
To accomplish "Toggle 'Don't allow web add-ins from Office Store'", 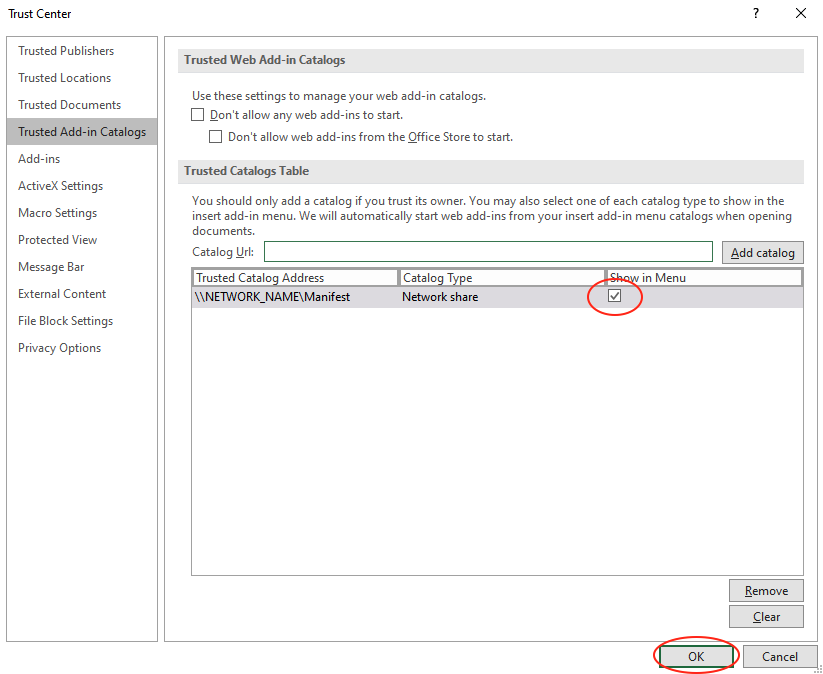I will (216, 137).
